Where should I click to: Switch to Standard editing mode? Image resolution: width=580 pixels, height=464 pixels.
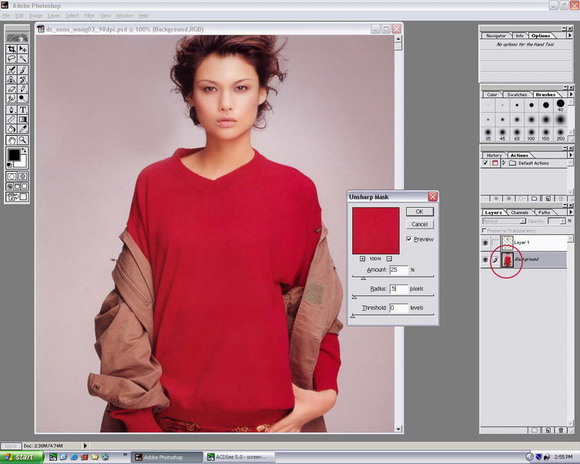coord(11,176)
